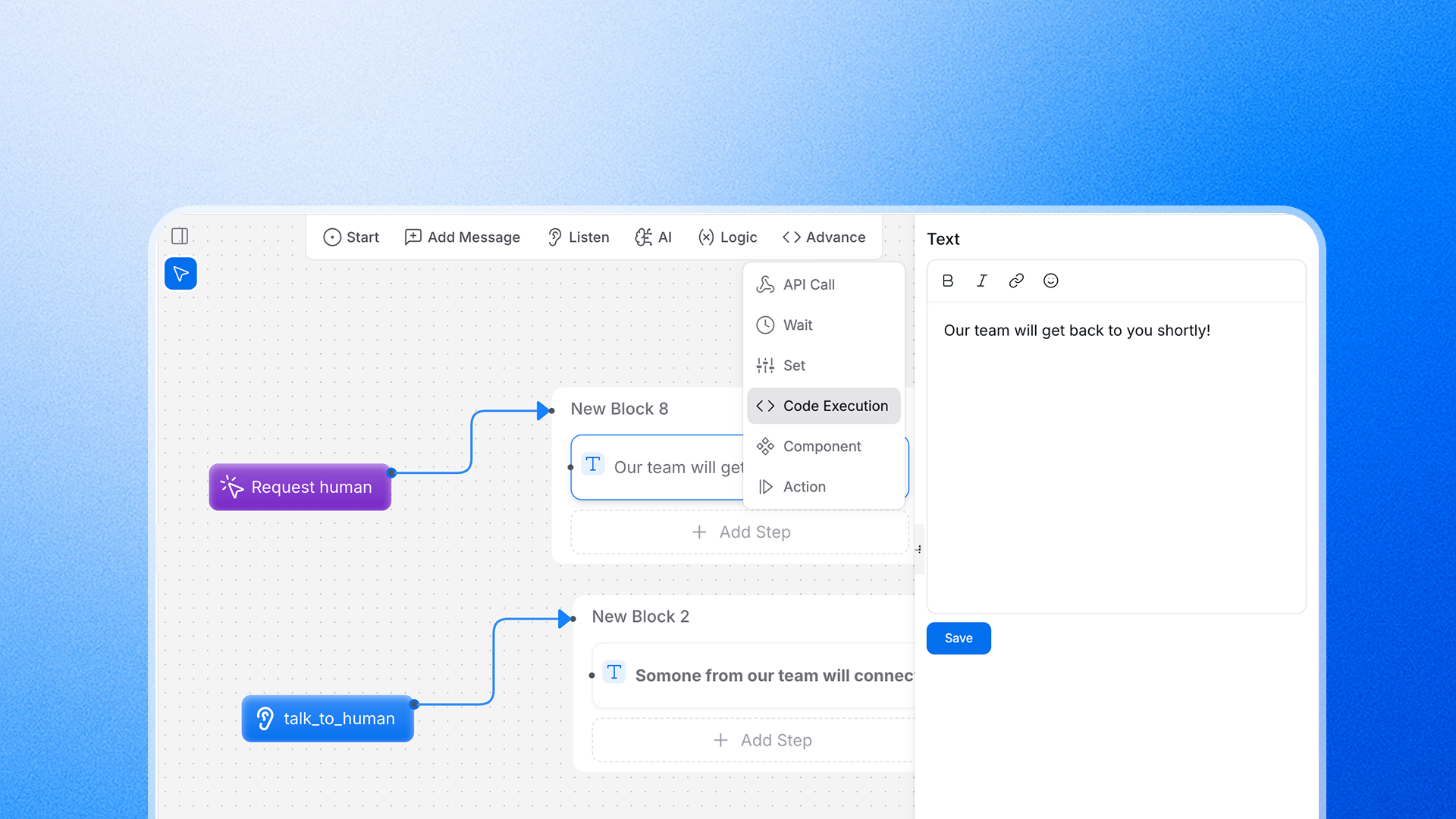Apply italic formatting to the message text

pyautogui.click(x=981, y=281)
